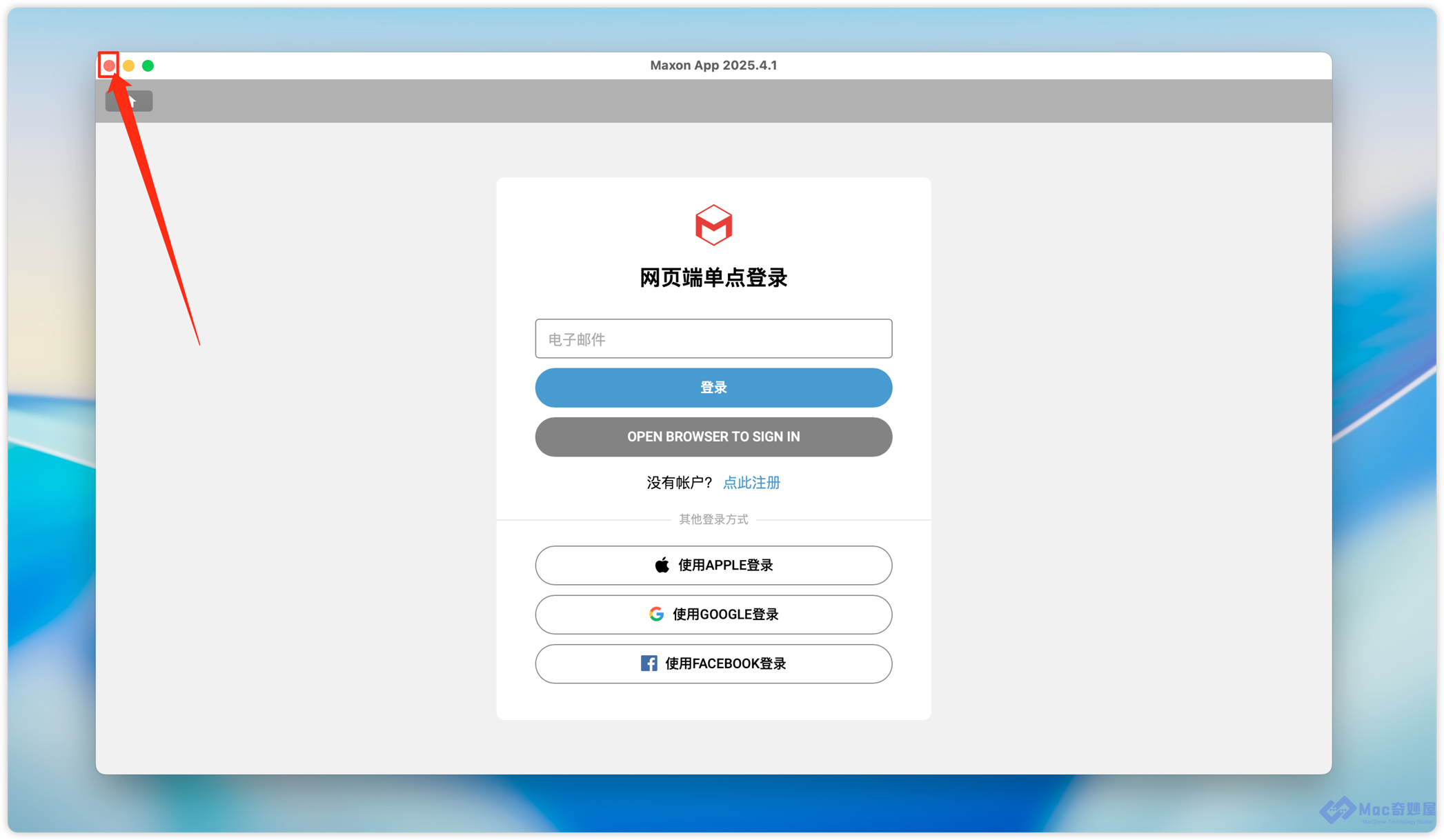The height and width of the screenshot is (840, 1444).
Task: Sign in using 使用APPLE登录 button
Action: pyautogui.click(x=713, y=565)
